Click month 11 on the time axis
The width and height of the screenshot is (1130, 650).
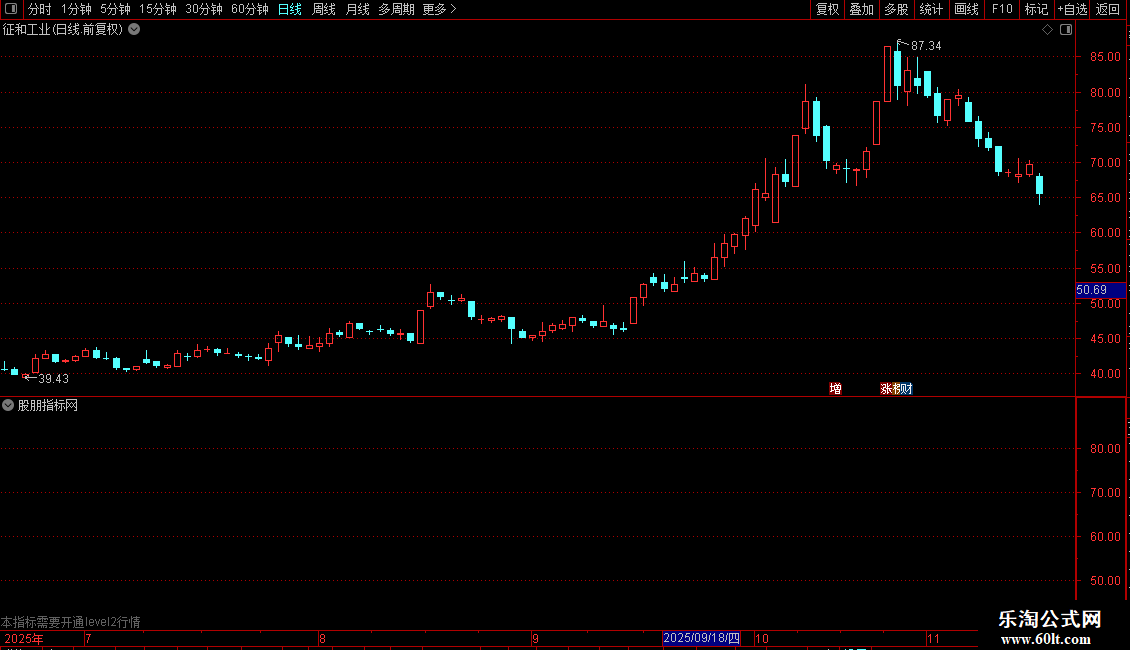tap(933, 639)
